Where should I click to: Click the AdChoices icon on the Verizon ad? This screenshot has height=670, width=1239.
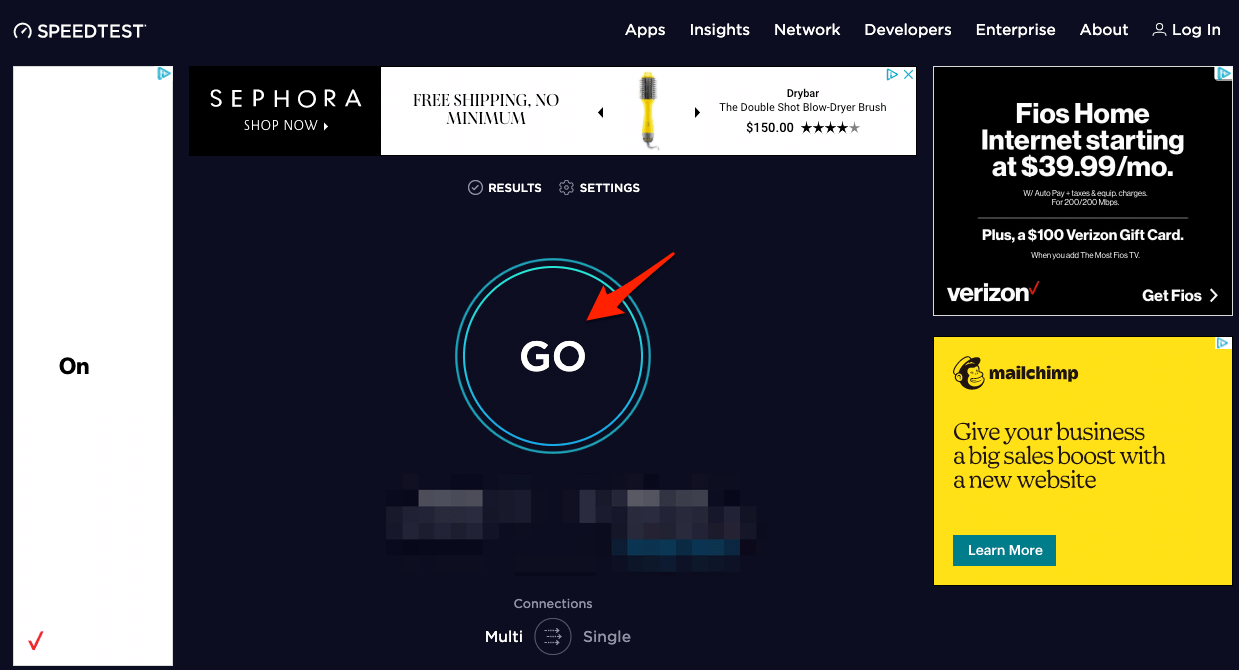pyautogui.click(x=1224, y=74)
